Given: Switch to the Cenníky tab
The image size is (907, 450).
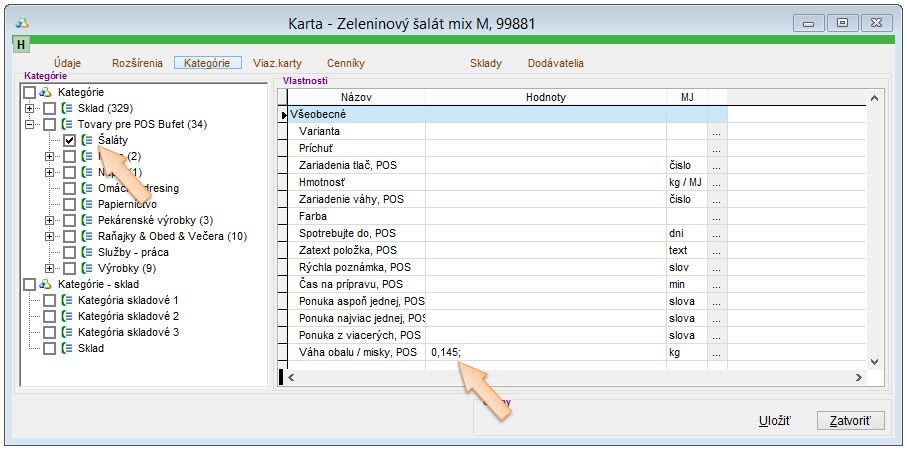Looking at the screenshot, I should (345, 63).
